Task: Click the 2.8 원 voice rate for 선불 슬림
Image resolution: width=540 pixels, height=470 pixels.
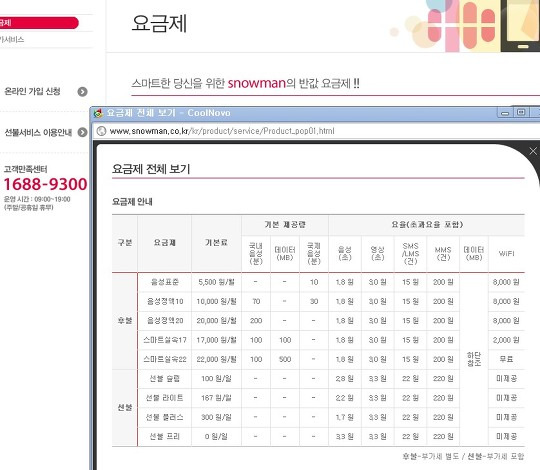Action: [345, 378]
